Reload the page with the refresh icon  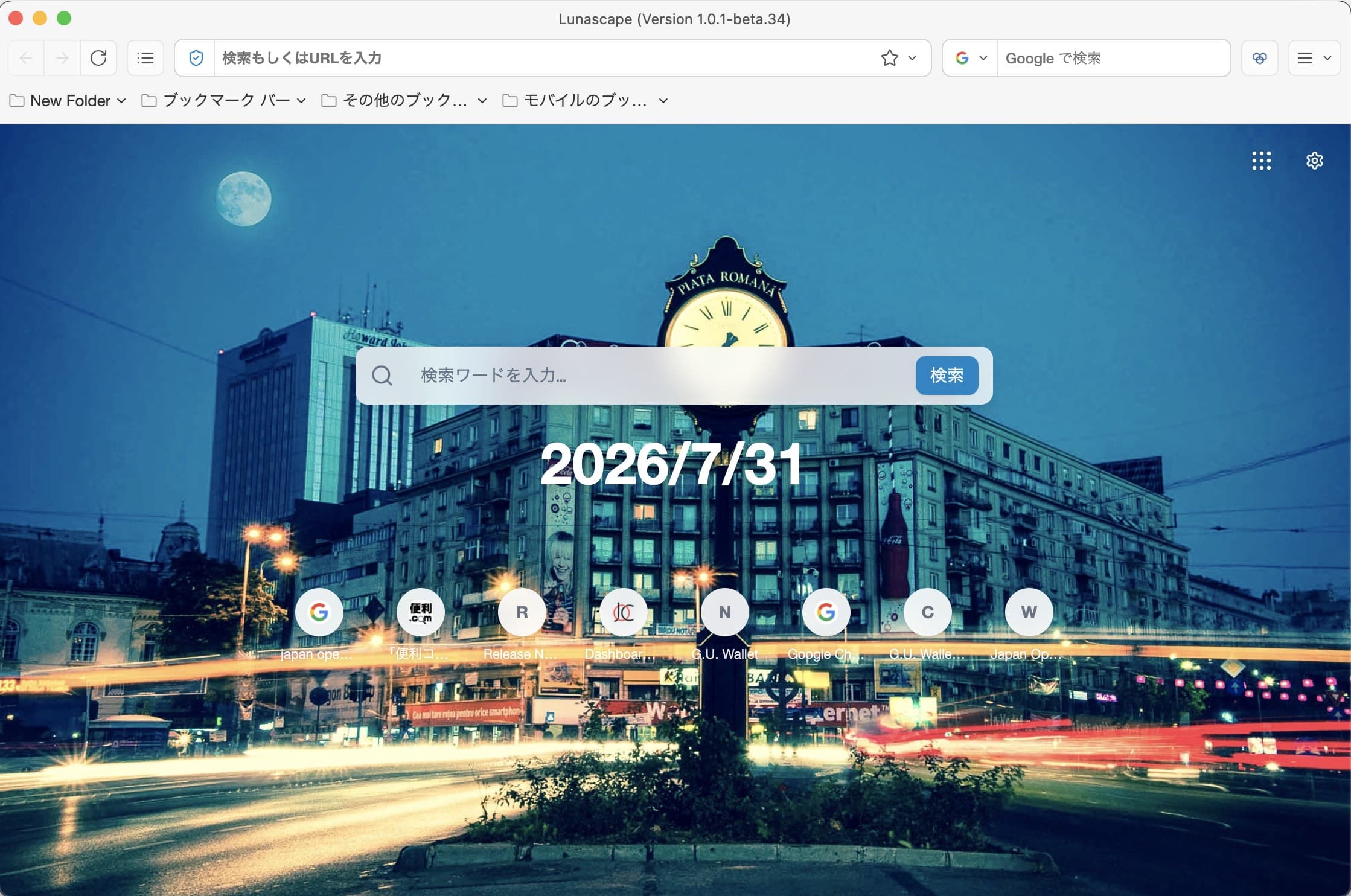pos(98,58)
